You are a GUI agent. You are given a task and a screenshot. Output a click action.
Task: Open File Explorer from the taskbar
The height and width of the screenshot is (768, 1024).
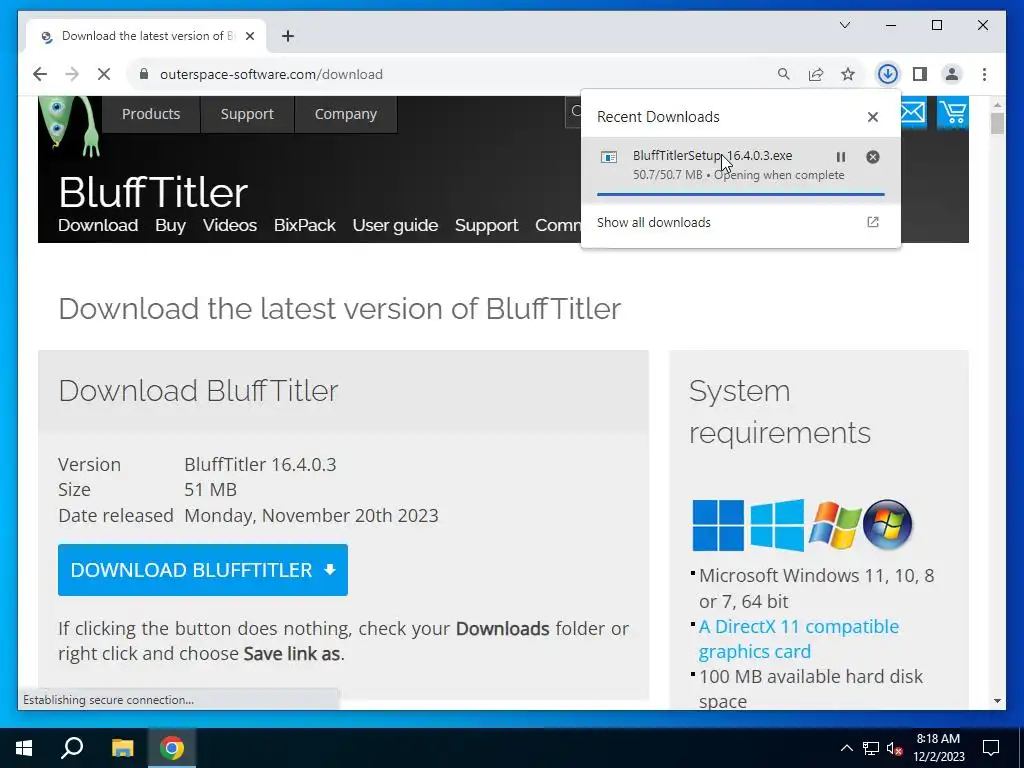(x=122, y=748)
